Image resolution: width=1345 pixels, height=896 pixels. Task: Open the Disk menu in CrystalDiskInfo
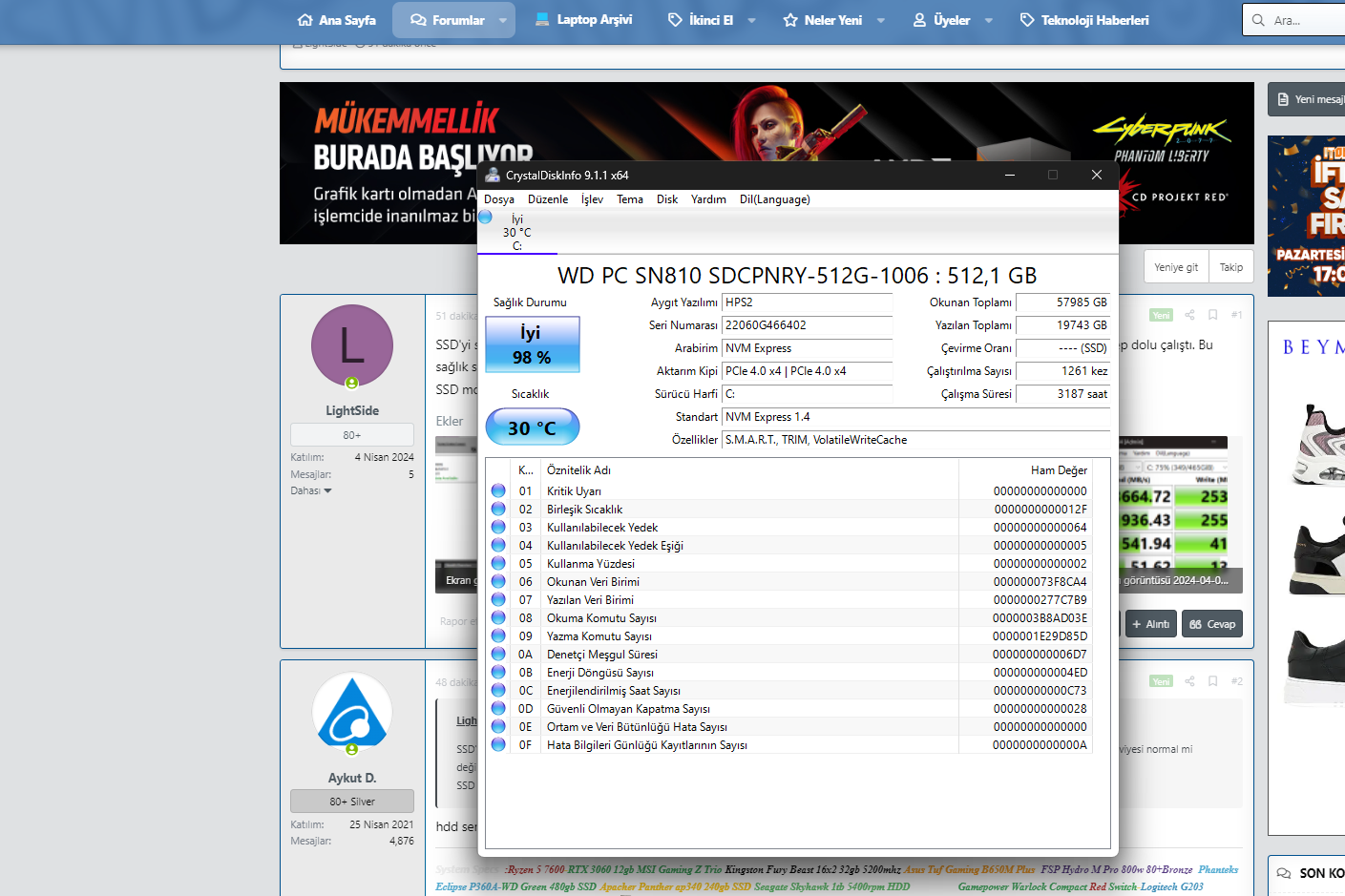(667, 199)
